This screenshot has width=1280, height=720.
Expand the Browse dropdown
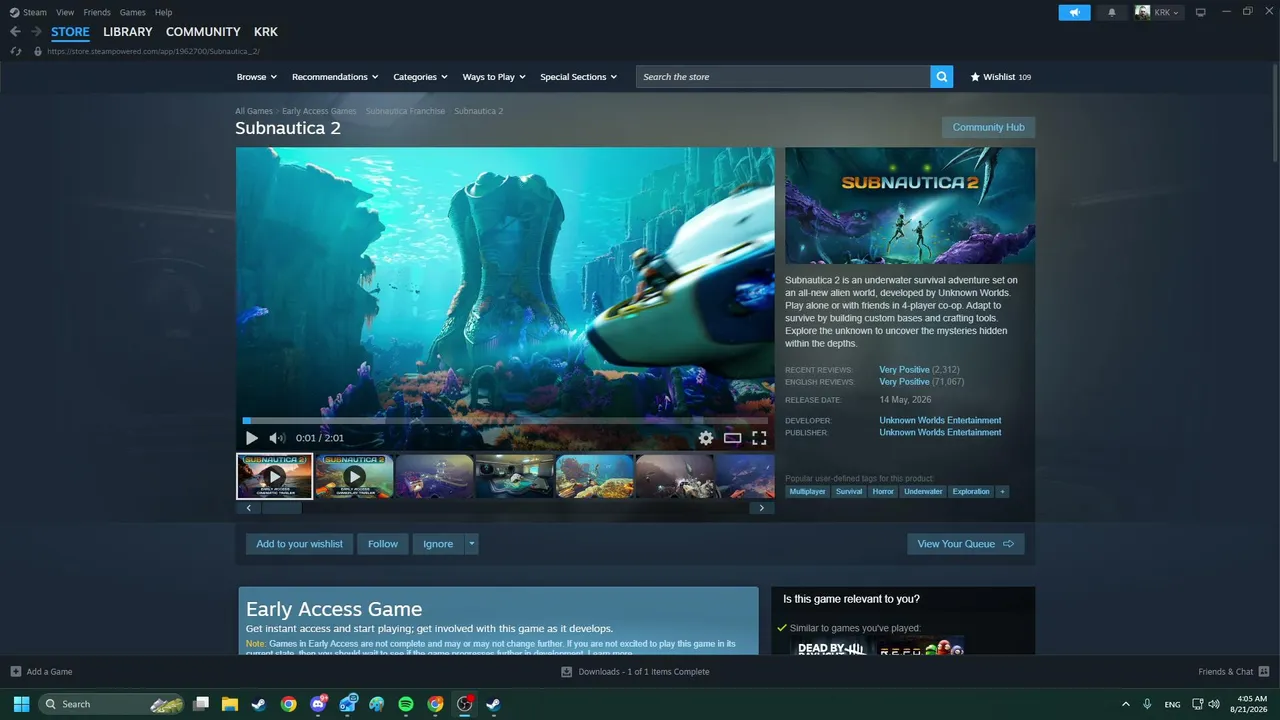tap(256, 77)
